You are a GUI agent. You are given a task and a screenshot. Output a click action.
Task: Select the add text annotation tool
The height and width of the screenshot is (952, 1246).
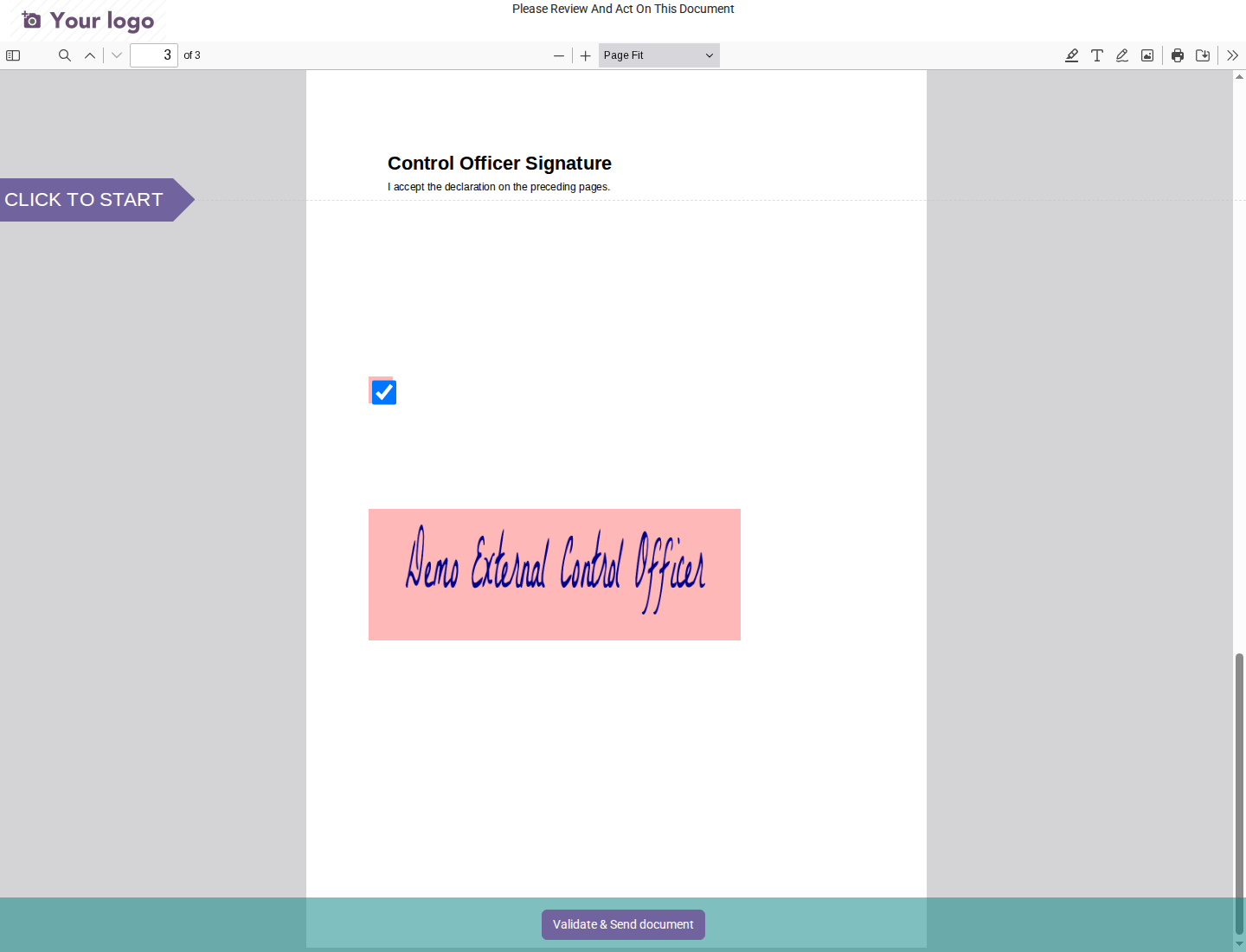pyautogui.click(x=1097, y=55)
